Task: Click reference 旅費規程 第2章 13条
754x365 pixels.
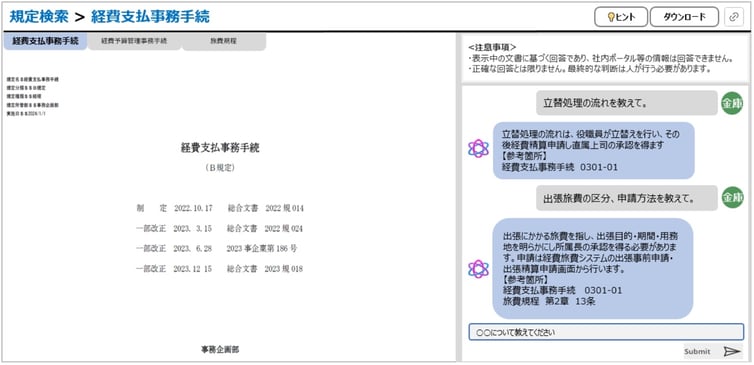Action: [x=550, y=302]
